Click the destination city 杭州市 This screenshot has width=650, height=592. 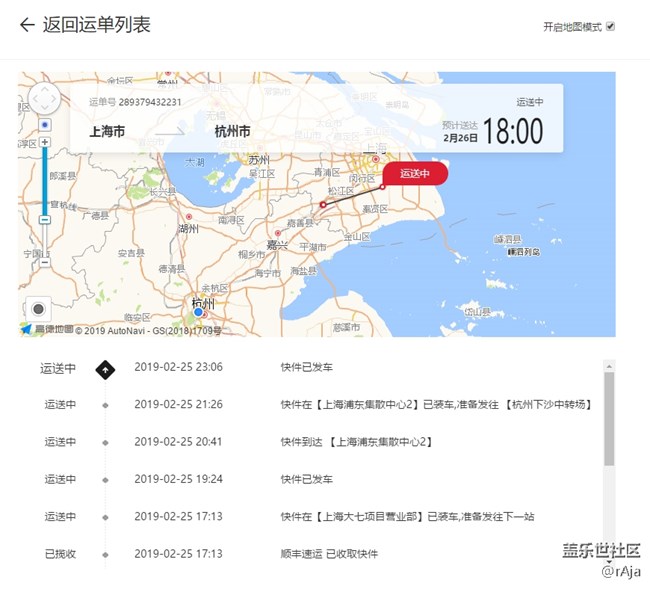[233, 132]
